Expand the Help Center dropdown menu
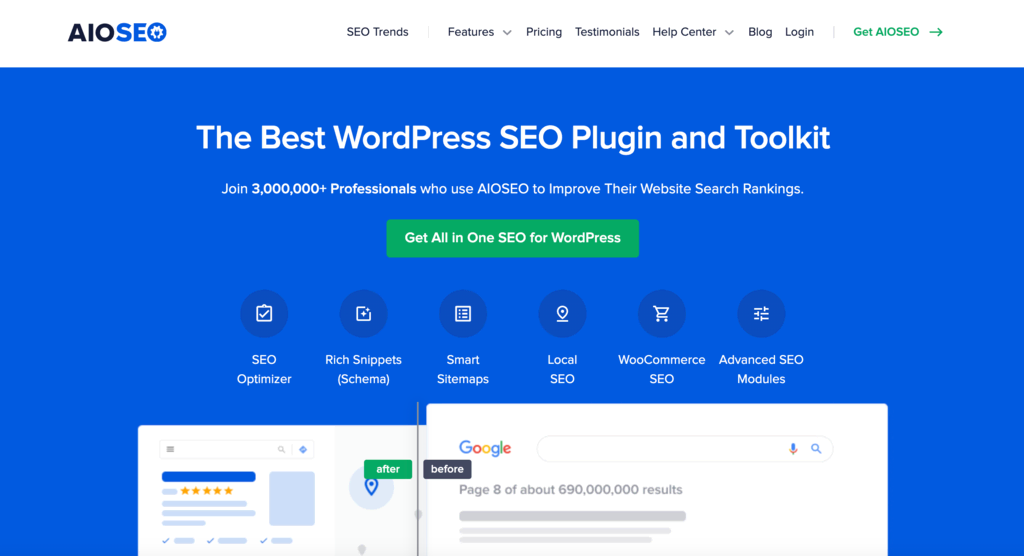Viewport: 1024px width, 556px height. coord(693,32)
